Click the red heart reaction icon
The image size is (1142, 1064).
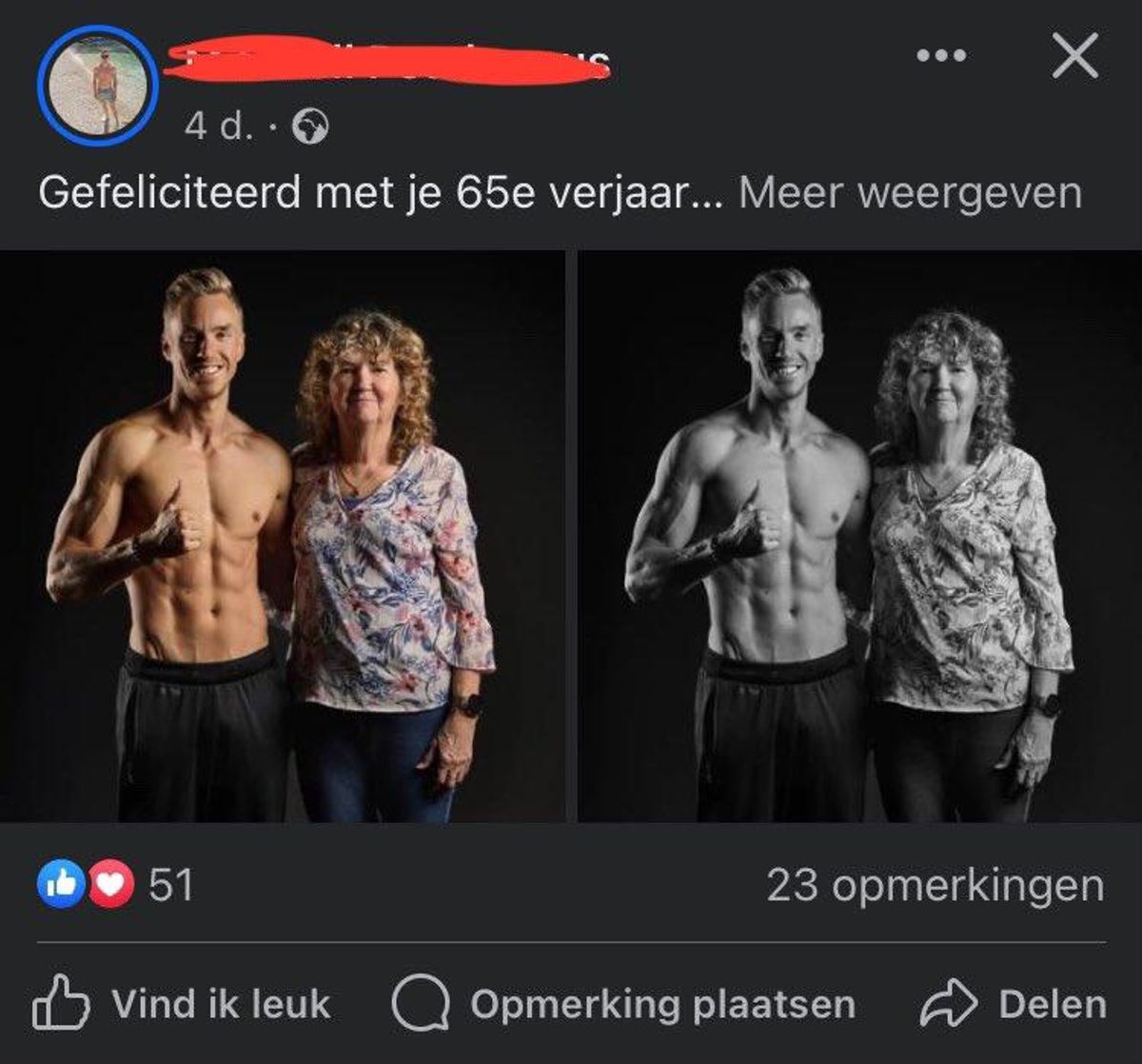(x=110, y=885)
